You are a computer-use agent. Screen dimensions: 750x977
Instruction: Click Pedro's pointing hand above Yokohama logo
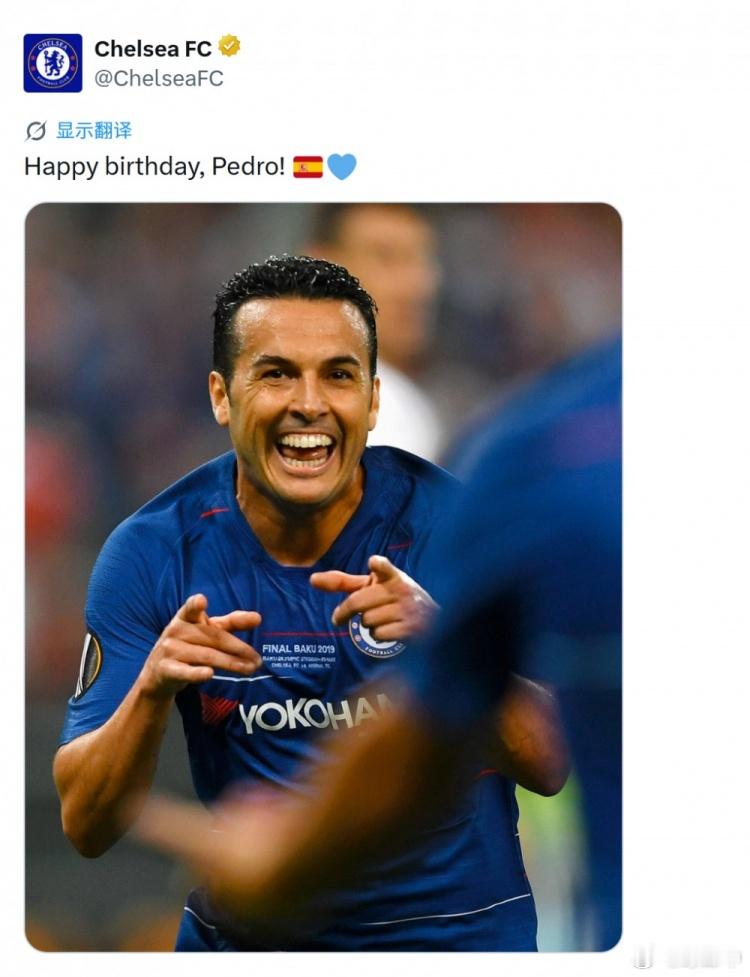(202, 642)
